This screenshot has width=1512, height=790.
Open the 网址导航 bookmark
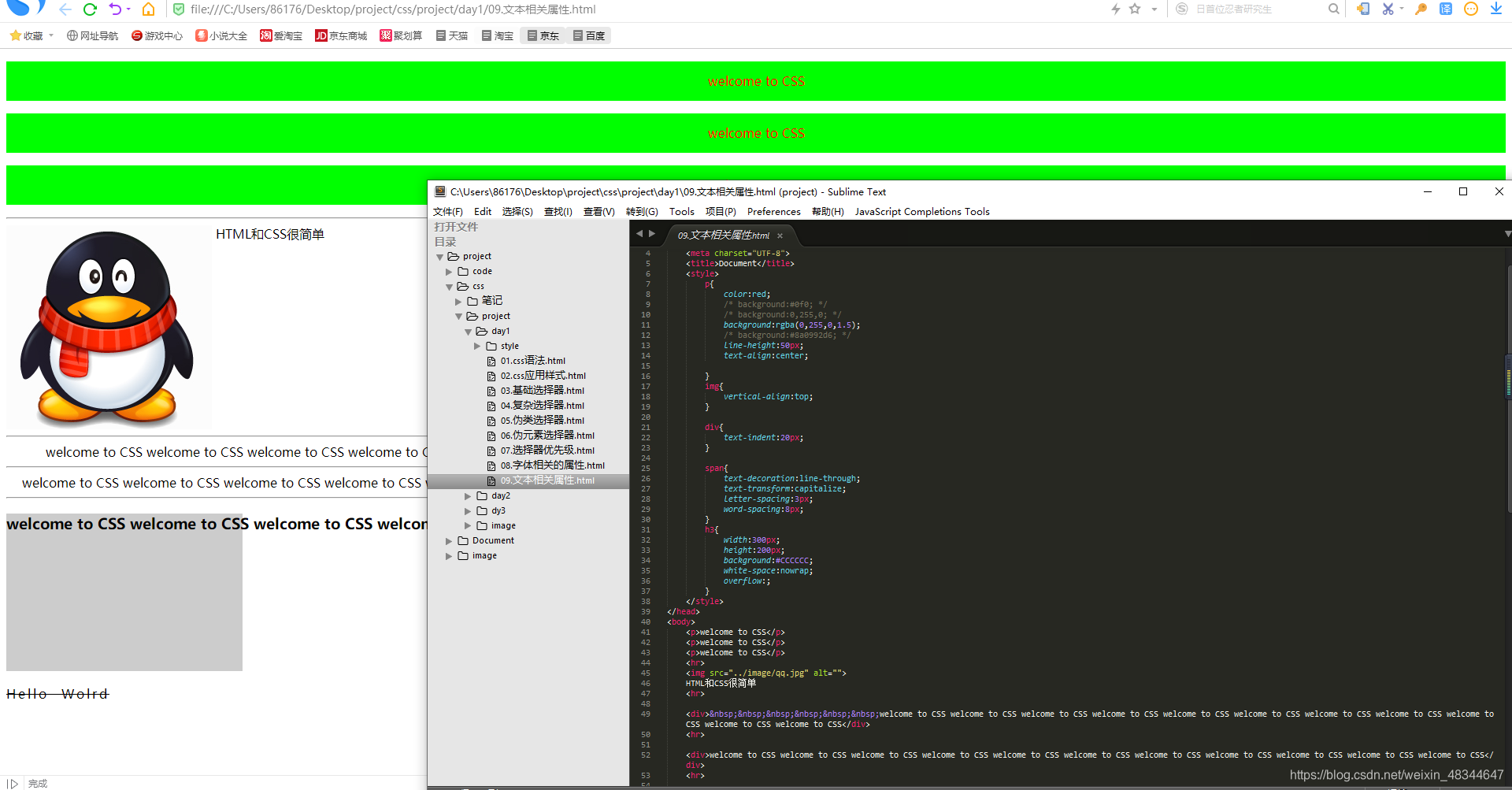92,35
